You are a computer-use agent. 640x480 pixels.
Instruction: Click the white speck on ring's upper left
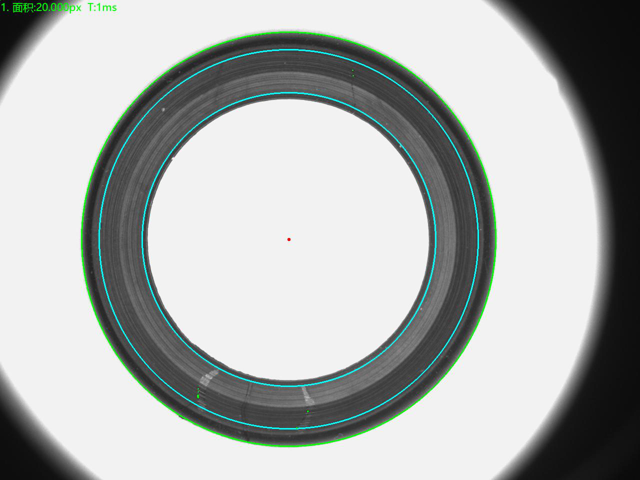(x=163, y=108)
